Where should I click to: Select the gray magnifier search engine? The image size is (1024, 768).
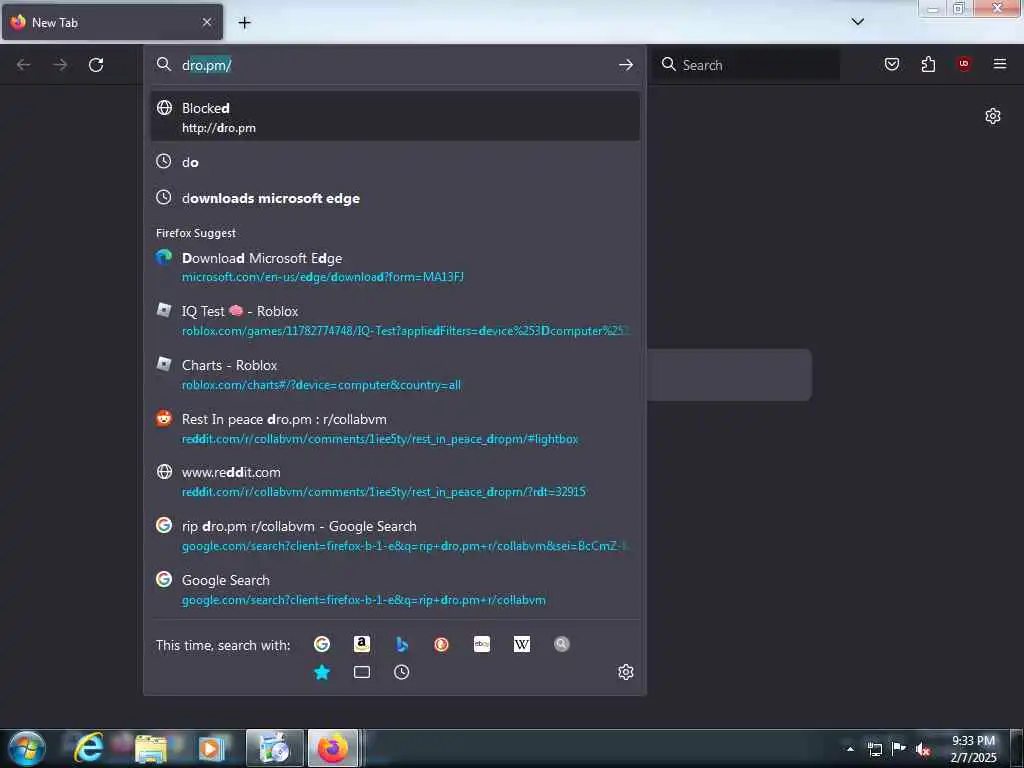click(x=562, y=645)
